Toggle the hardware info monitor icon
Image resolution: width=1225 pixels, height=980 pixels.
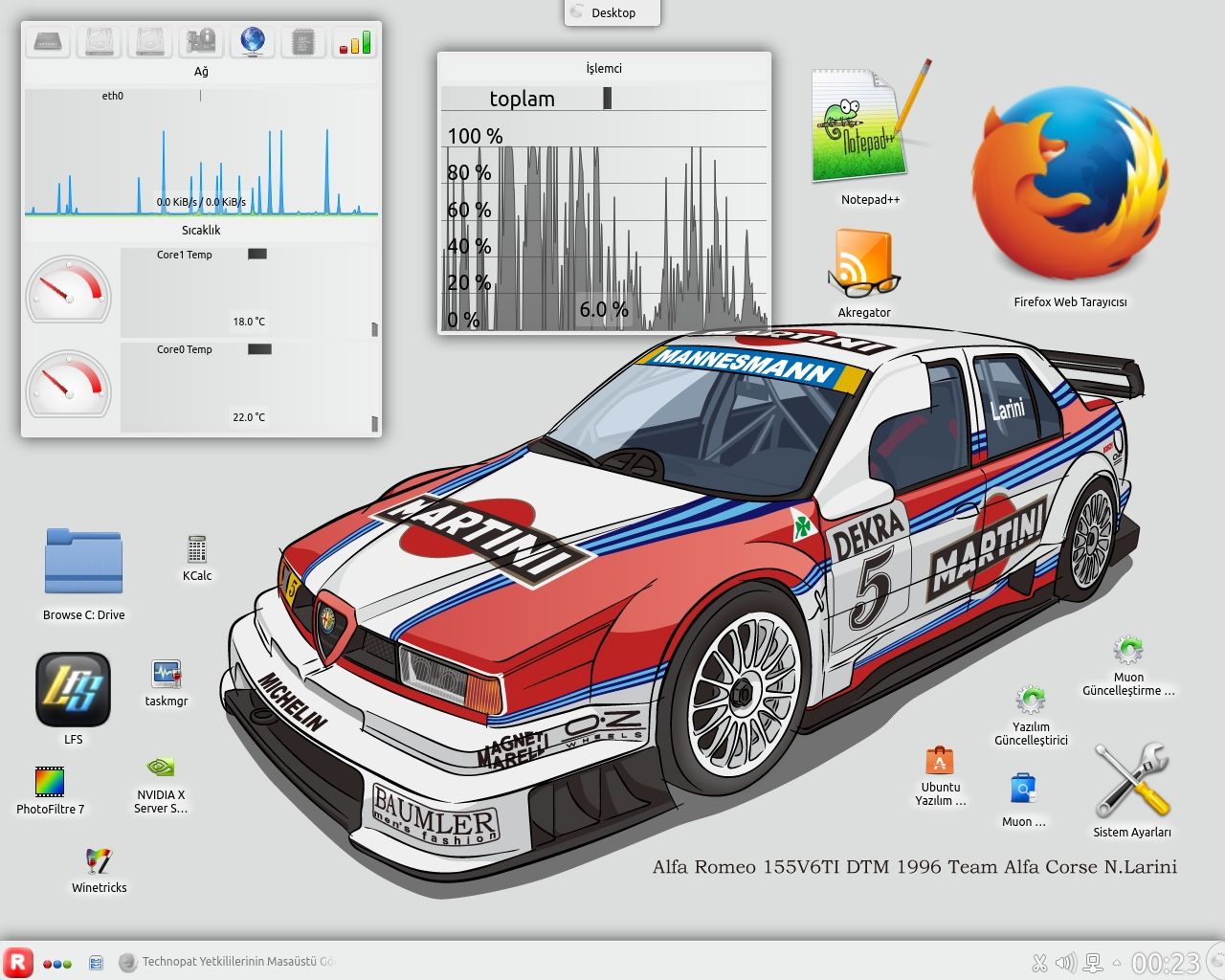(x=201, y=41)
